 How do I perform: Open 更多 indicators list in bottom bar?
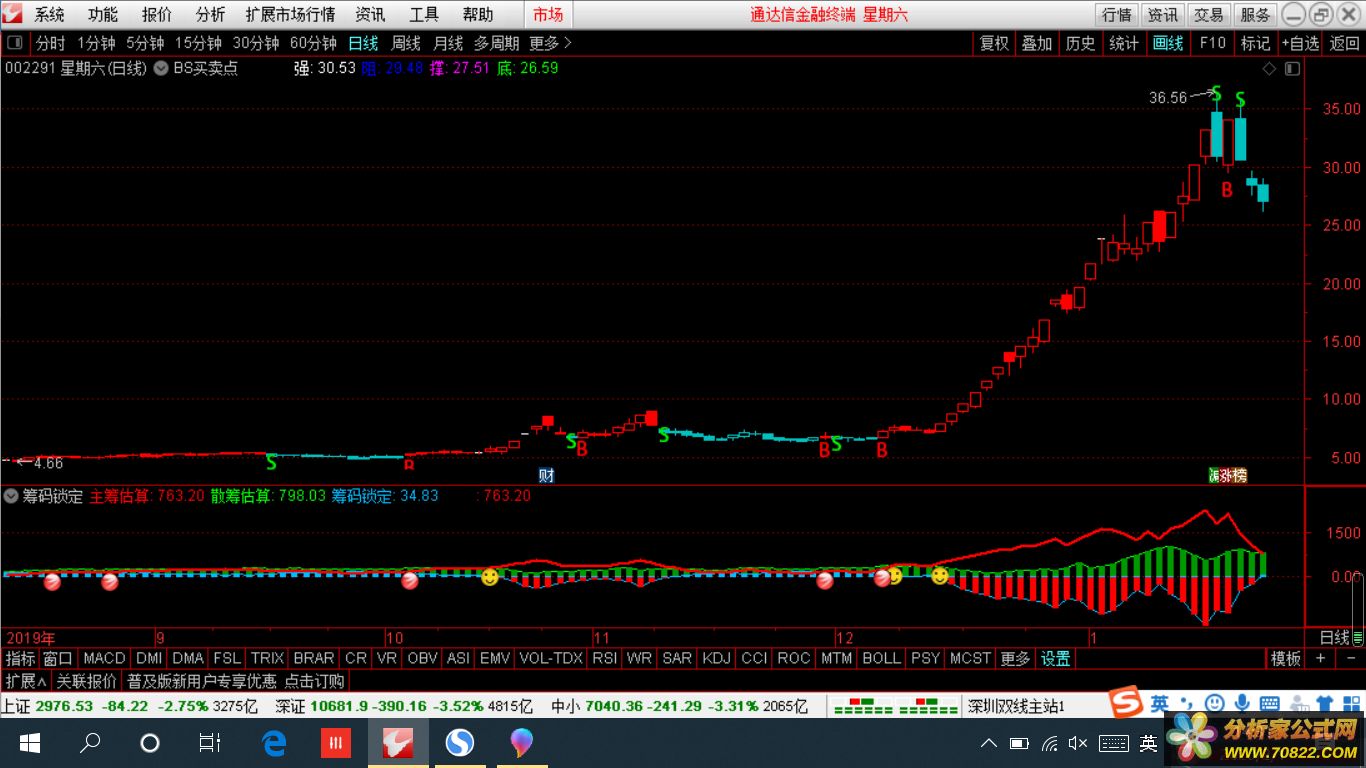point(1015,658)
